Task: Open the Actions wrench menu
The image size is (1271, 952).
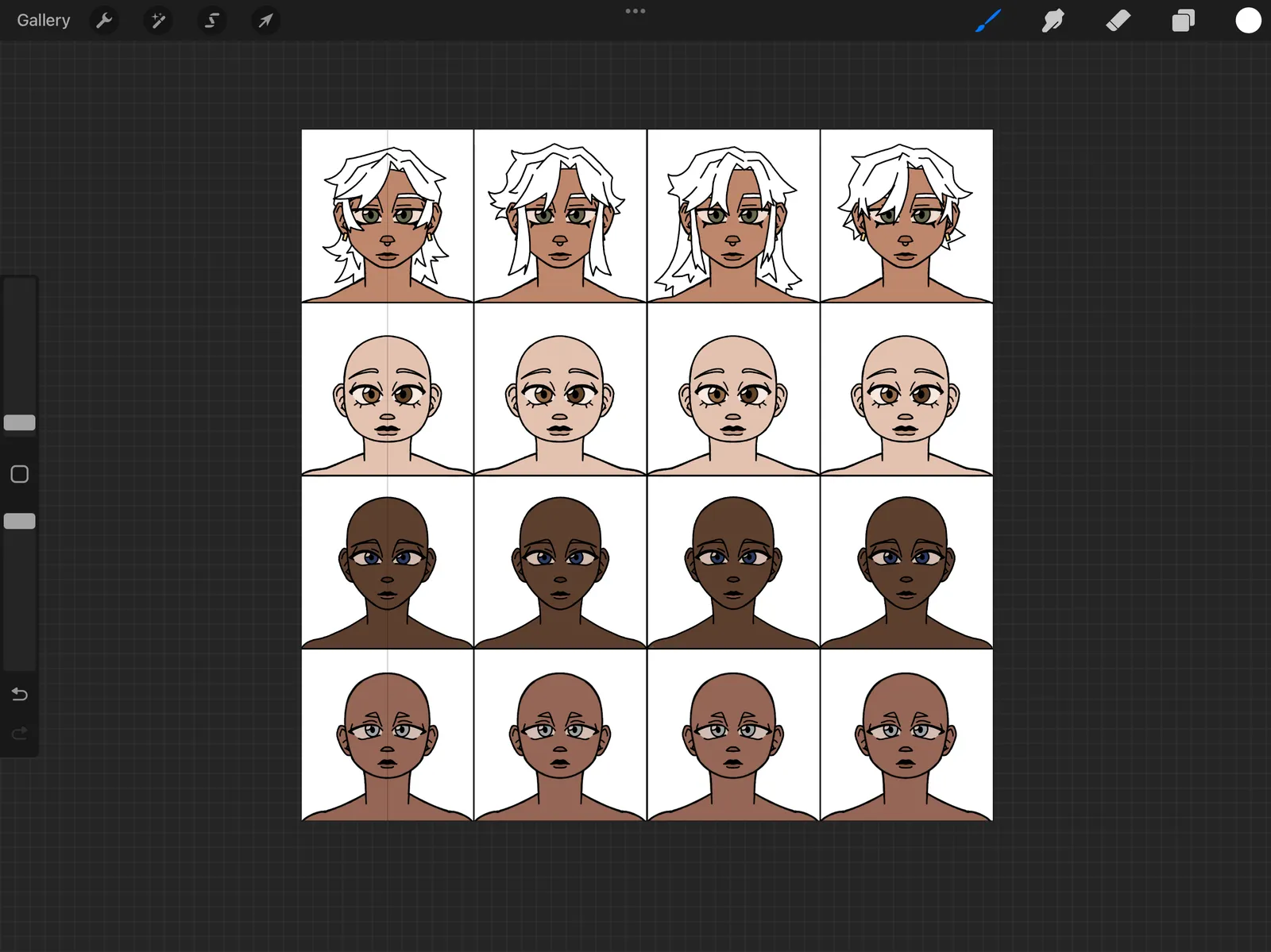Action: point(104,21)
